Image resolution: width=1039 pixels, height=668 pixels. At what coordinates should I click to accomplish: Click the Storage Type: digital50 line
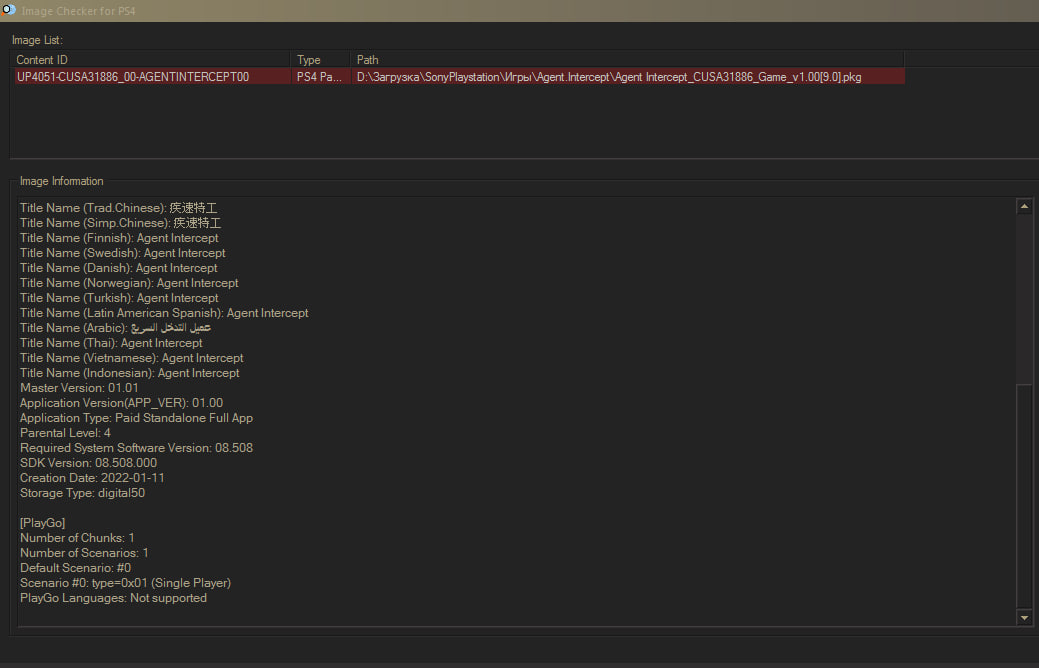click(82, 493)
